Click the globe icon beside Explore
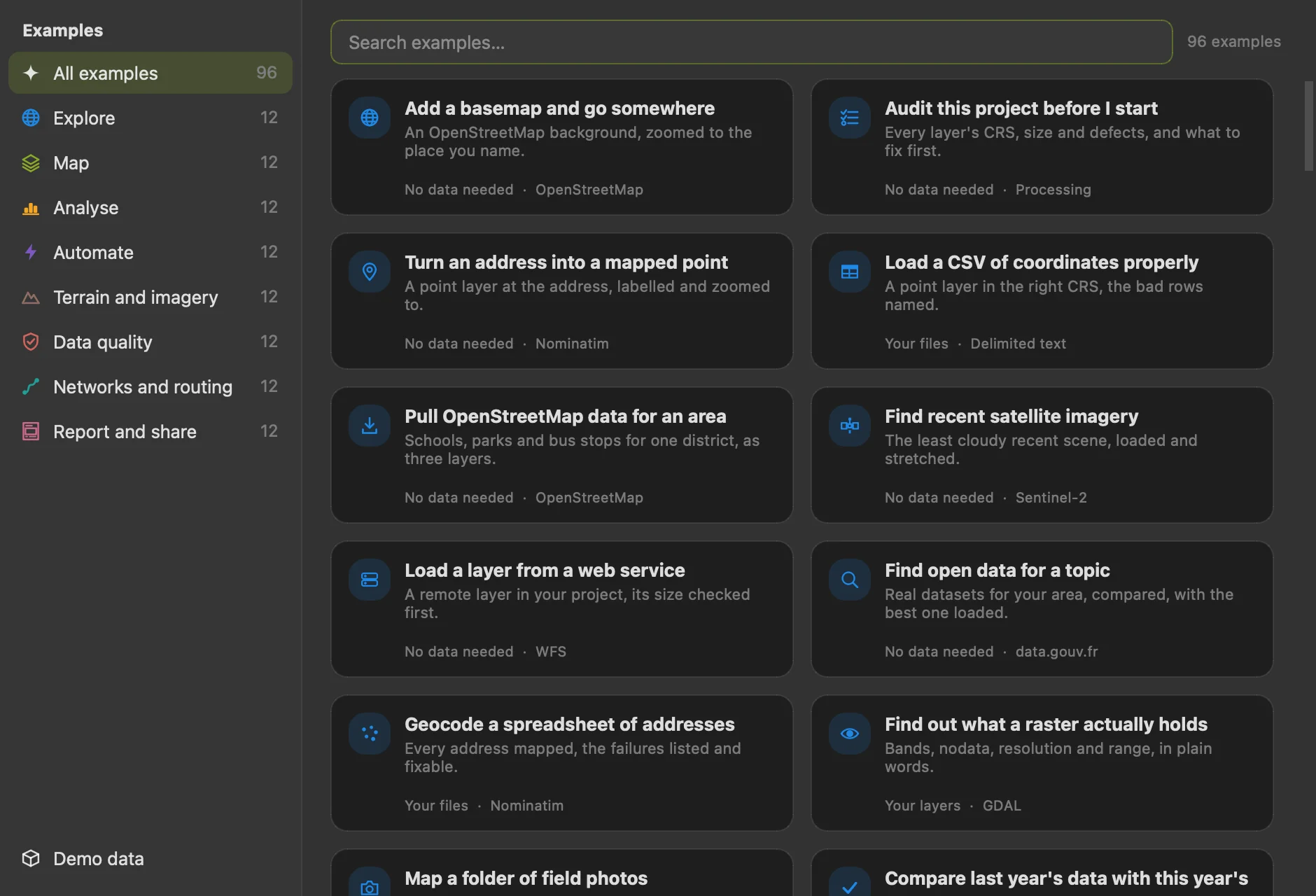Screen dimensions: 1316x896 coord(31,118)
